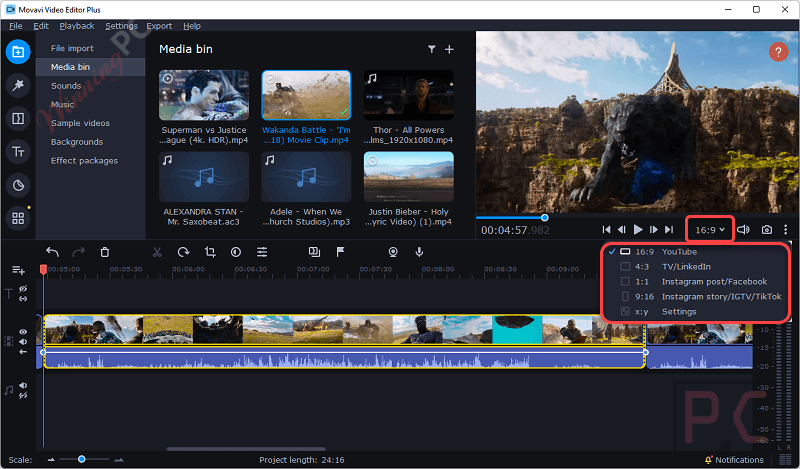This screenshot has width=800, height=469.
Task: Open the Edit menu
Action: (x=41, y=26)
